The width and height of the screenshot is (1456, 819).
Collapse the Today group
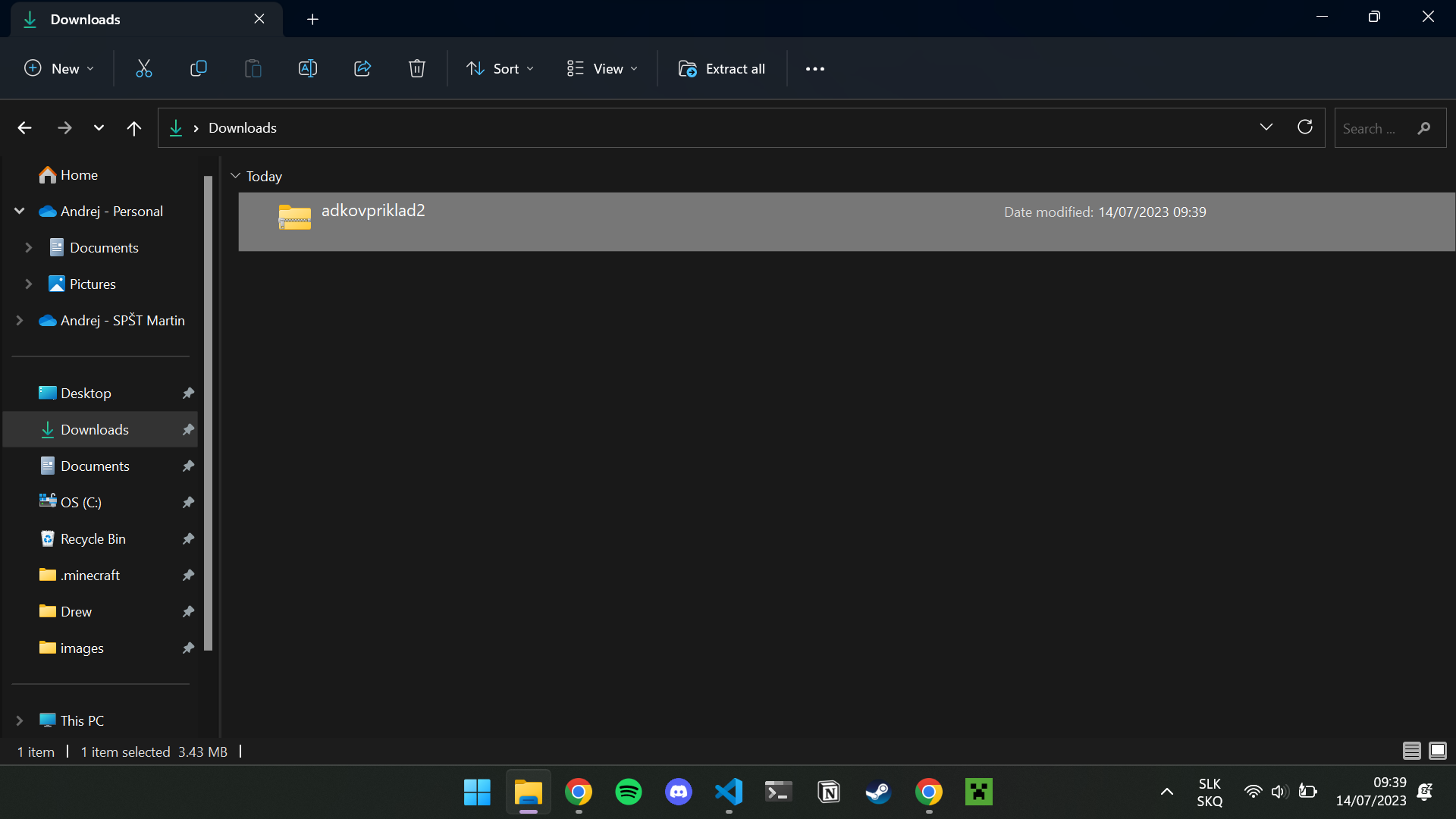(x=235, y=176)
